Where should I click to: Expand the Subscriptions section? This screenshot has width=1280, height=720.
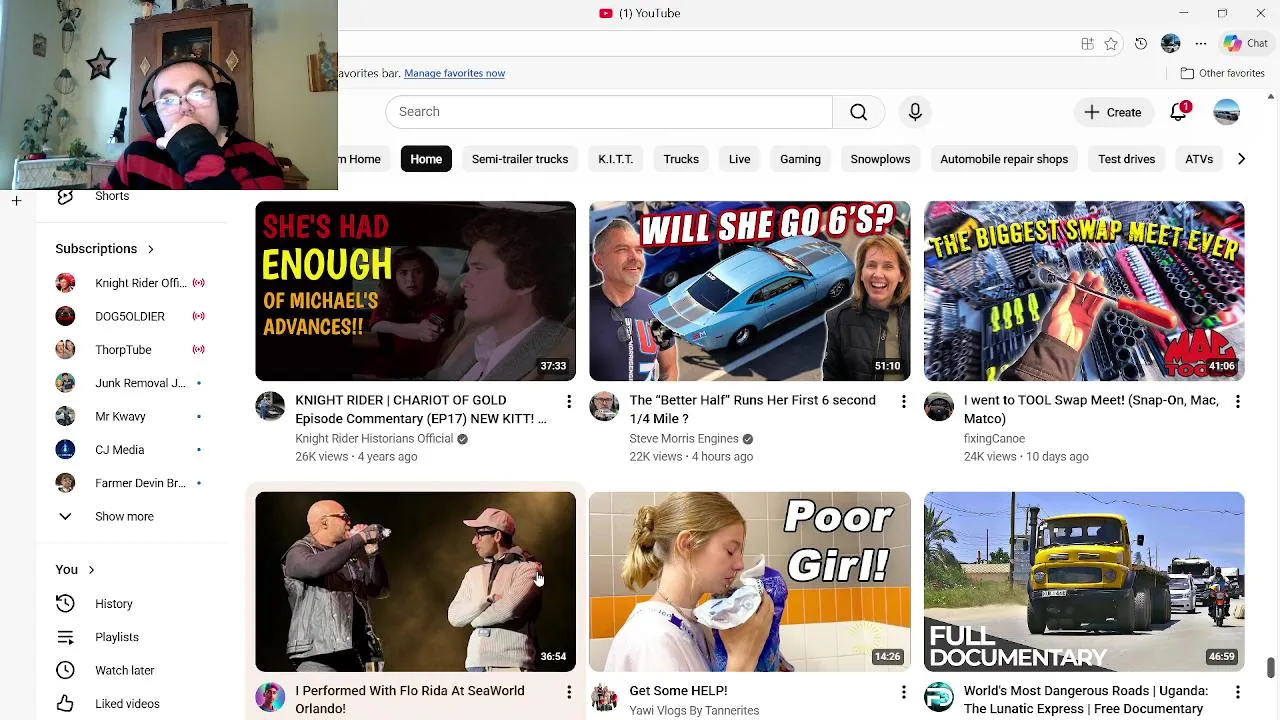click(105, 249)
